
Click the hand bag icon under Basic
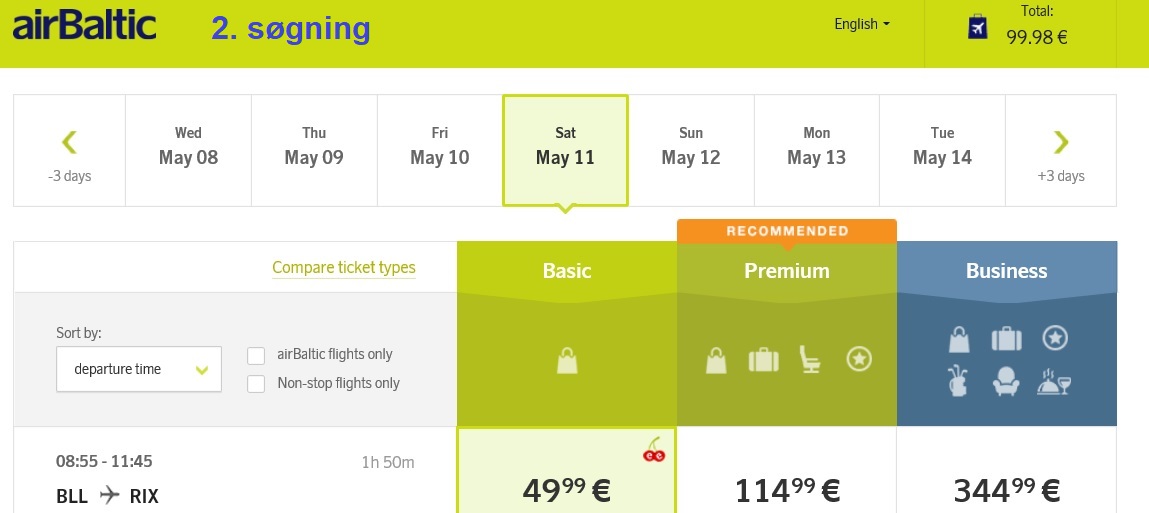(x=567, y=361)
